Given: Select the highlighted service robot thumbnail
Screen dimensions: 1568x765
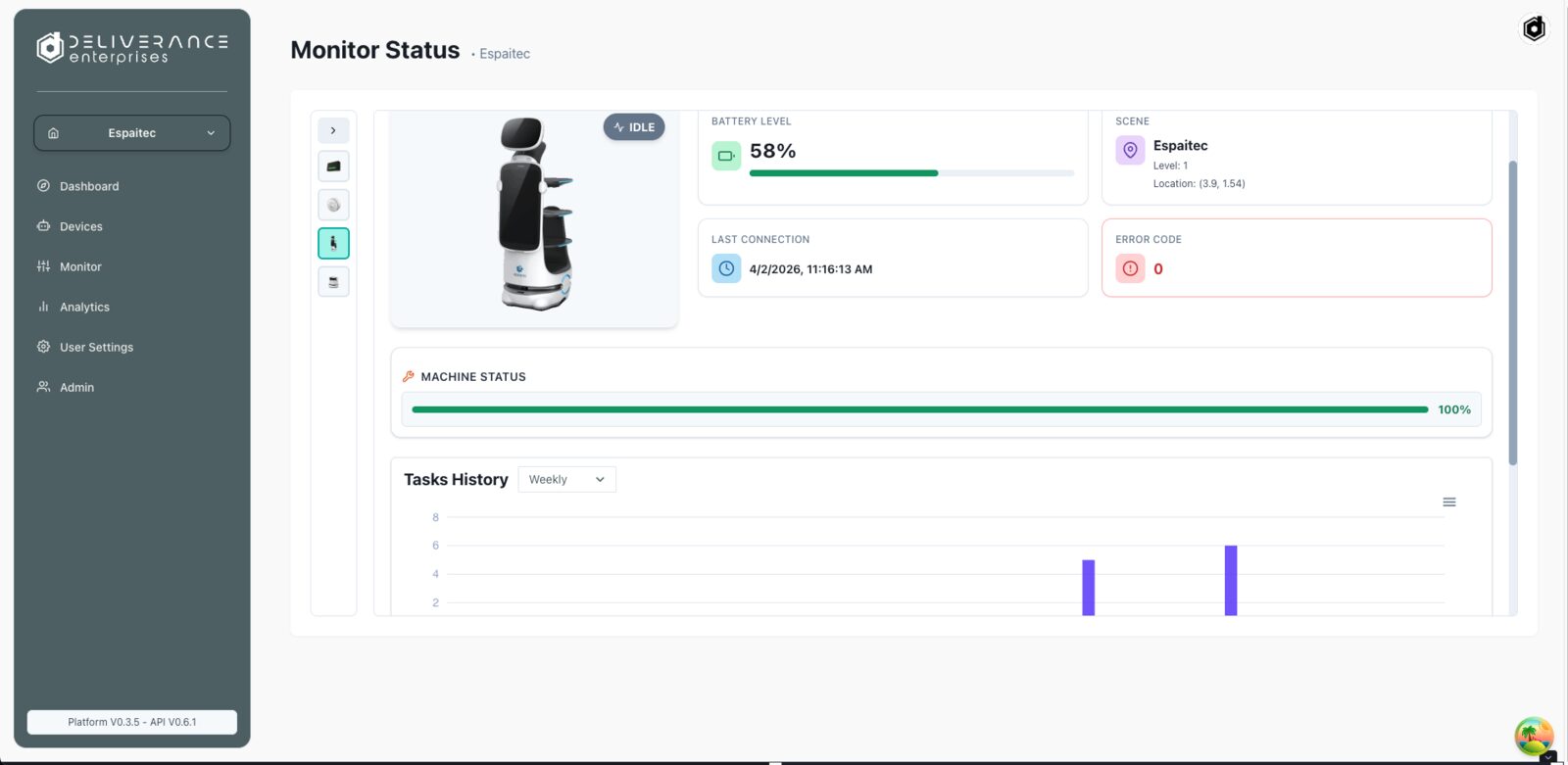Looking at the screenshot, I should [x=333, y=243].
